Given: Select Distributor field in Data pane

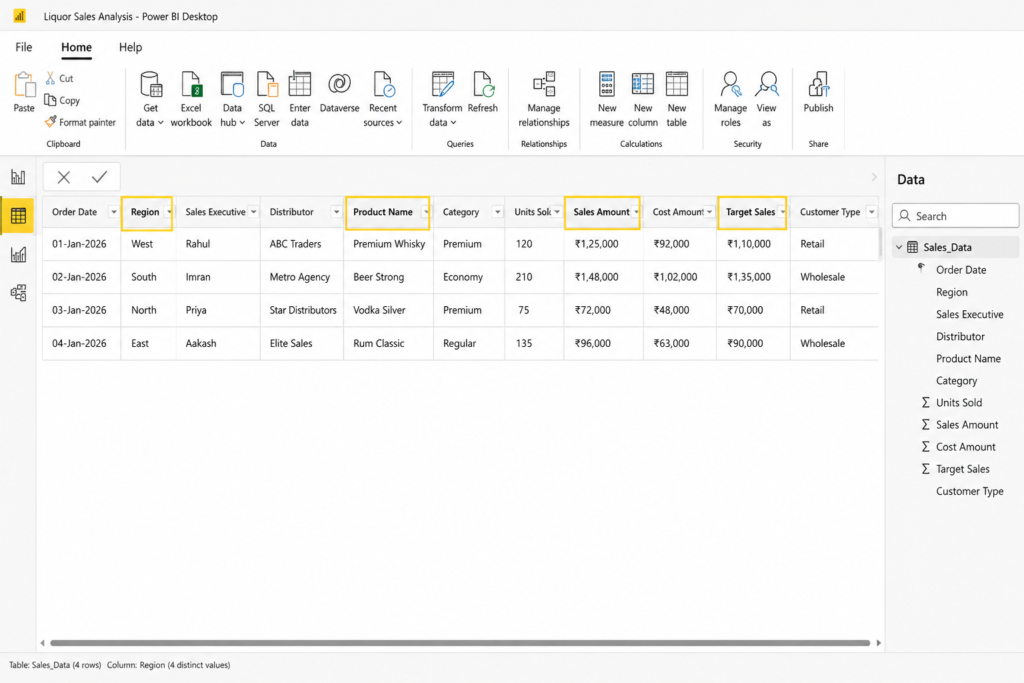Looking at the screenshot, I should (960, 336).
